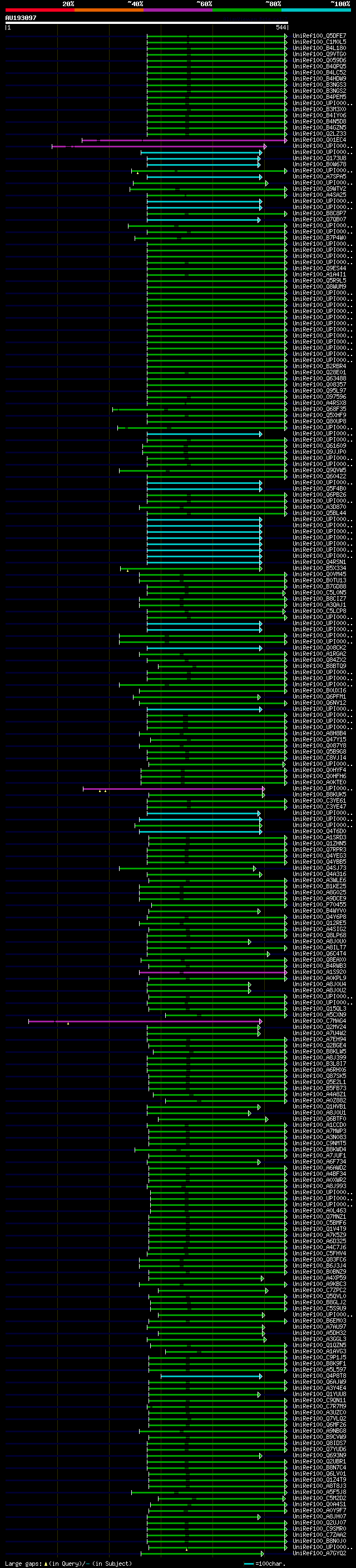Select hit label UniRef100_Q15QL3

point(319,1008)
